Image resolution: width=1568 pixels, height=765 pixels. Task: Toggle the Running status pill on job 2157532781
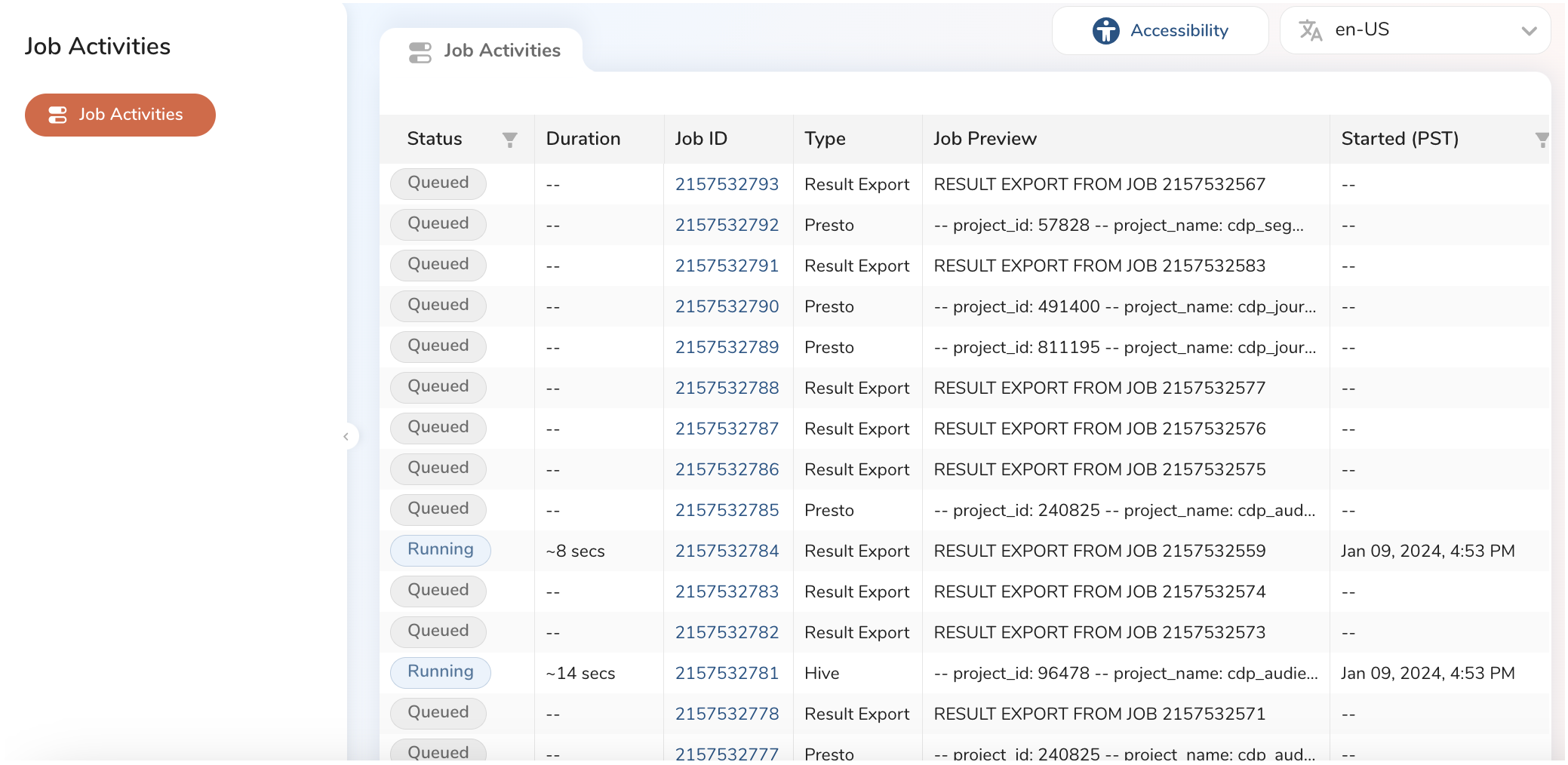coord(440,672)
